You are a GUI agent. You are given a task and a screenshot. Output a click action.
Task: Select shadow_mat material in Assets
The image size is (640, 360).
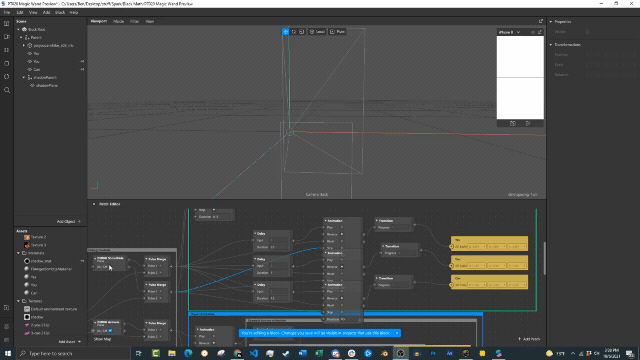[41, 261]
